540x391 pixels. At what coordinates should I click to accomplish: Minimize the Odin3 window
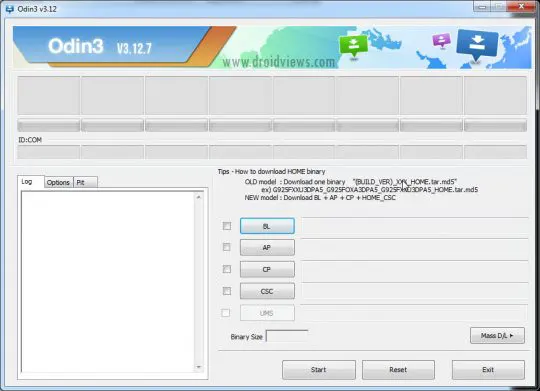point(481,7)
